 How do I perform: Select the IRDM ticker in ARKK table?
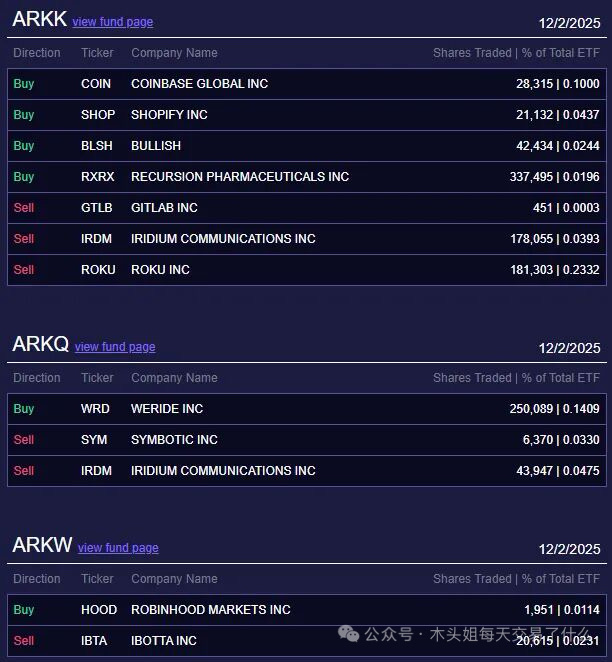[96, 239]
